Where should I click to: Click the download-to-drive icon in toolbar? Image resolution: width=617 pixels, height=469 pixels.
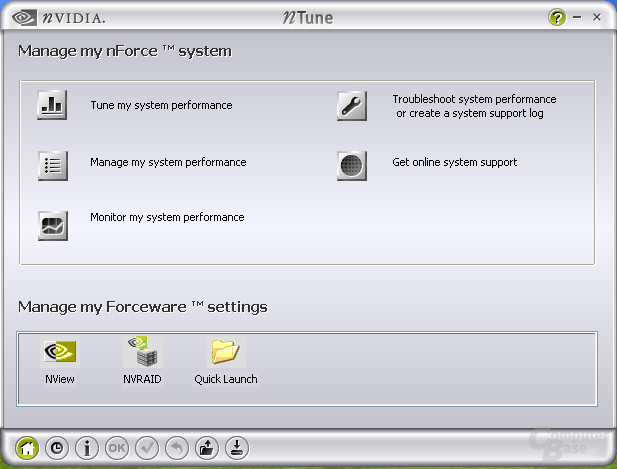tap(236, 448)
